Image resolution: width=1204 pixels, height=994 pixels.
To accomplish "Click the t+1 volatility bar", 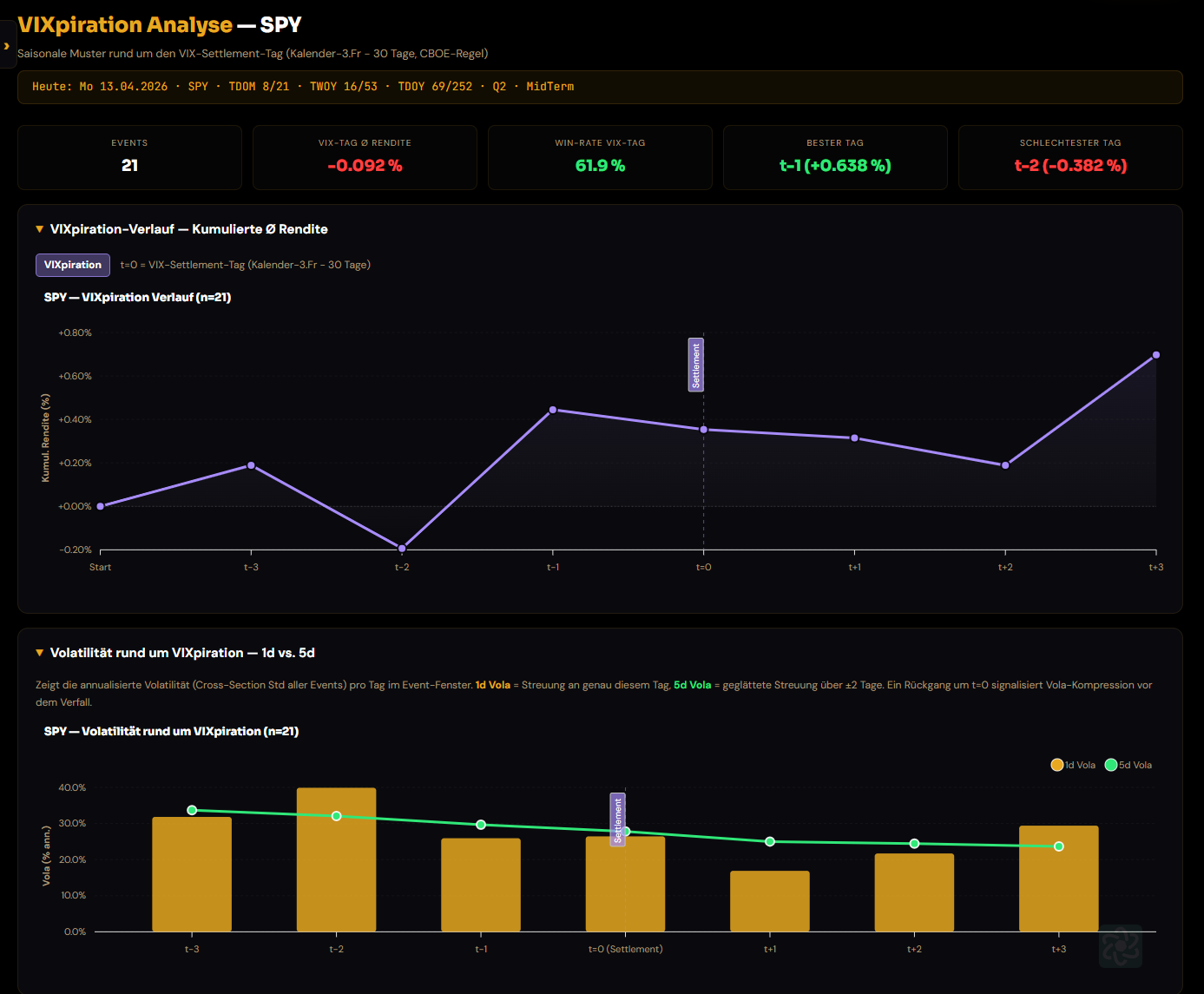I will pyautogui.click(x=770, y=901).
